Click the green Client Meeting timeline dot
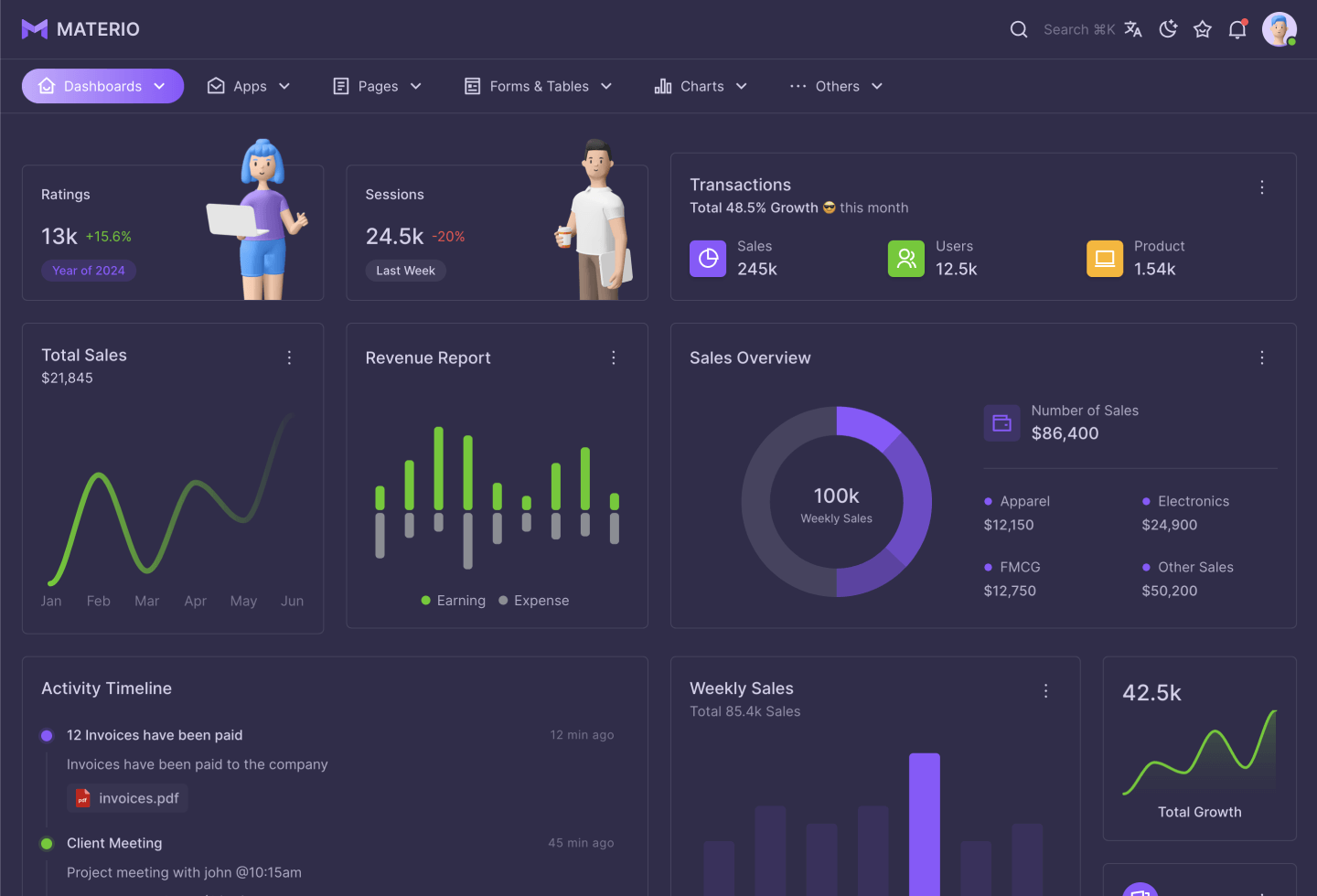1317x896 pixels. click(47, 843)
